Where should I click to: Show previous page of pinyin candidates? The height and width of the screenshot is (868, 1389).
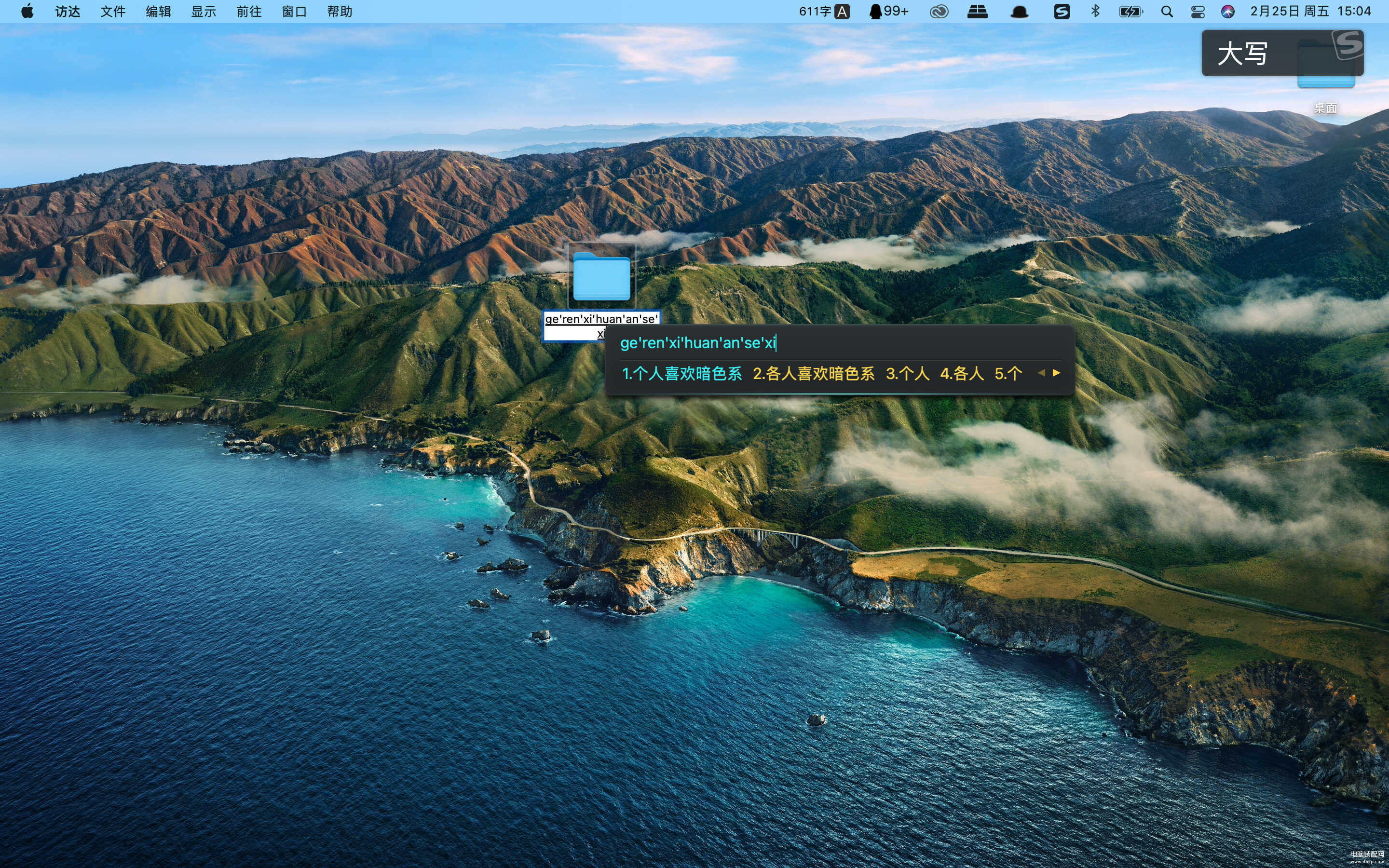click(1041, 373)
